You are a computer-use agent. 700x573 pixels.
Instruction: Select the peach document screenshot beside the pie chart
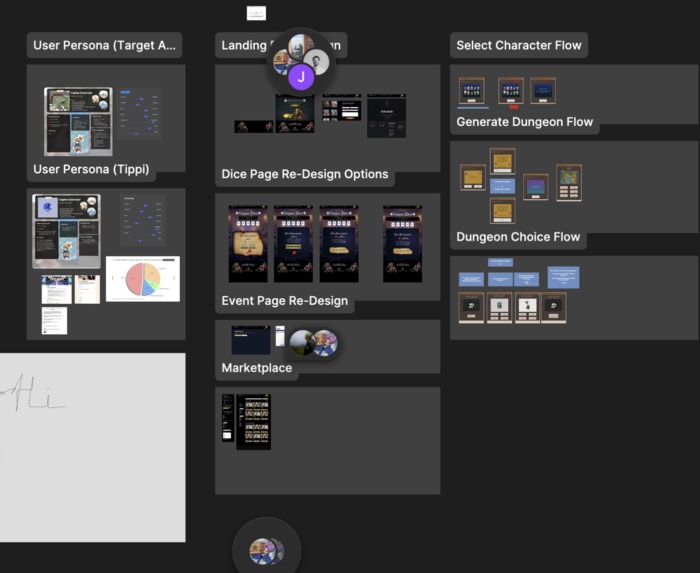(87, 289)
